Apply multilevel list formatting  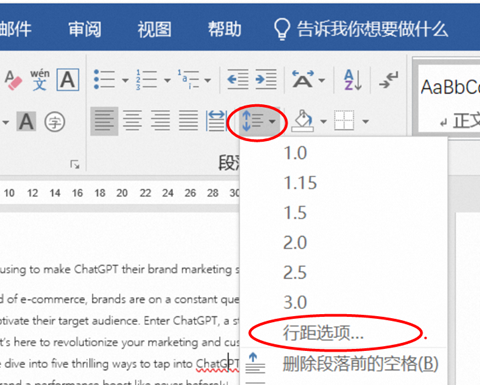[x=188, y=80]
